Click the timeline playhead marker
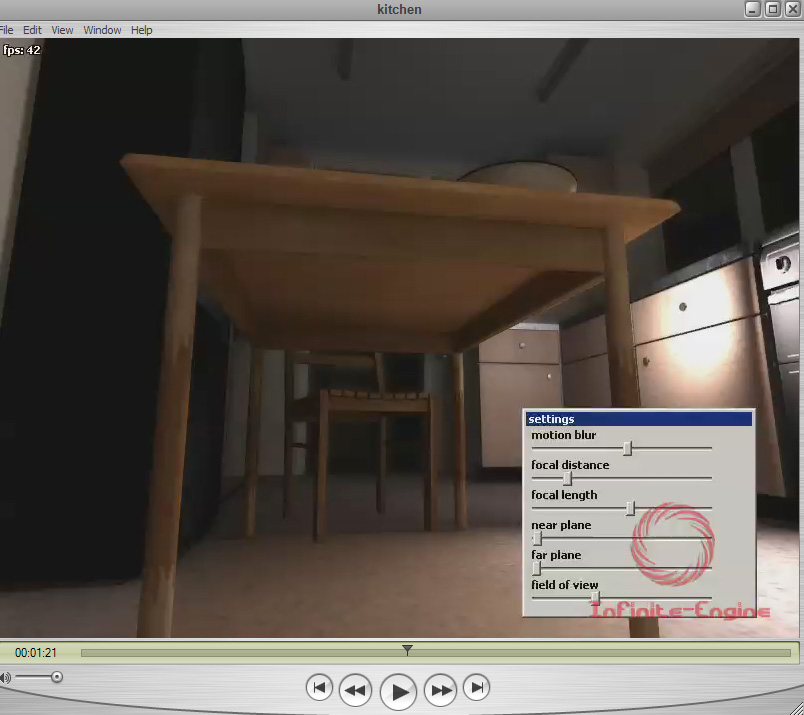804x715 pixels. [407, 651]
